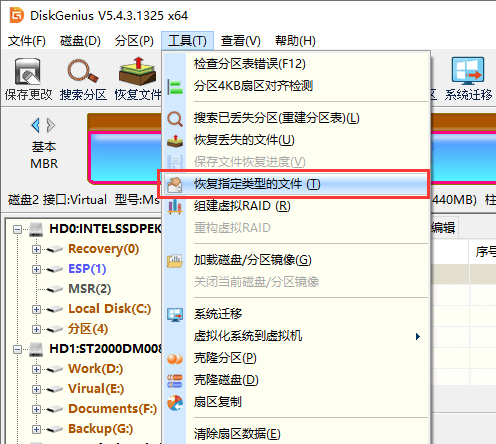Image resolution: width=496 pixels, height=444 pixels.
Task: Go to previous disk with left arrow
Action: click(35, 125)
